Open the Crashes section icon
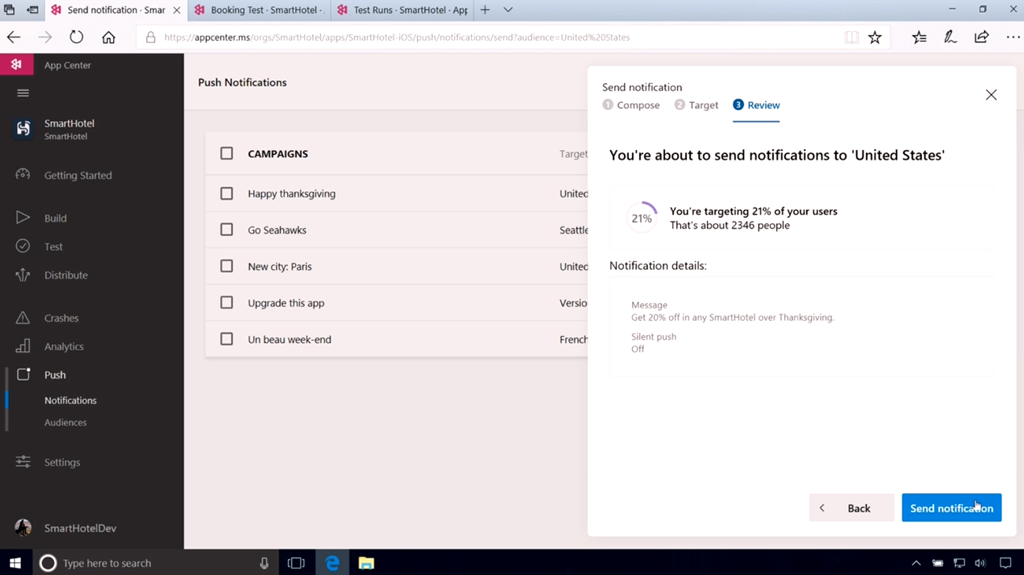 [x=23, y=318]
